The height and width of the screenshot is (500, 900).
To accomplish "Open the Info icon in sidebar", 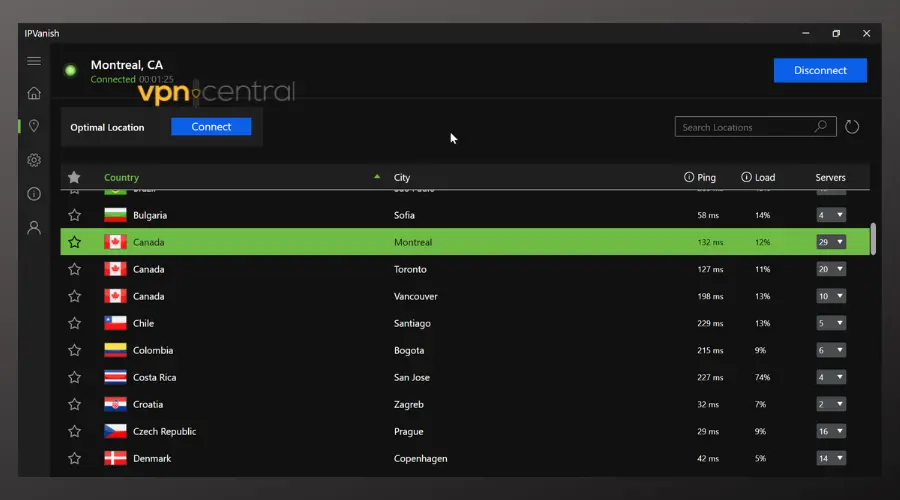I will 34,193.
